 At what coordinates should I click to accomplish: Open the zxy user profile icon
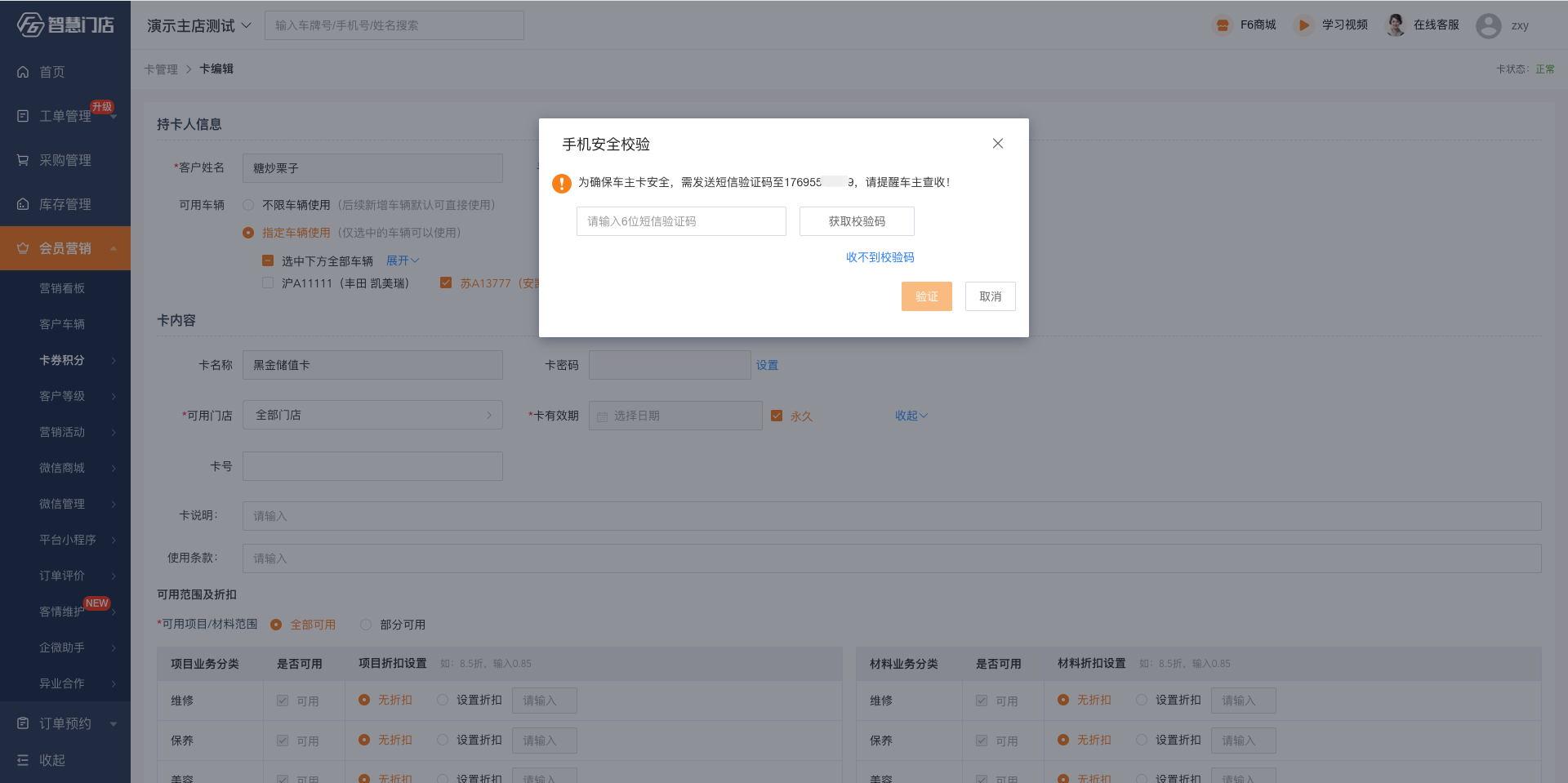point(1488,26)
